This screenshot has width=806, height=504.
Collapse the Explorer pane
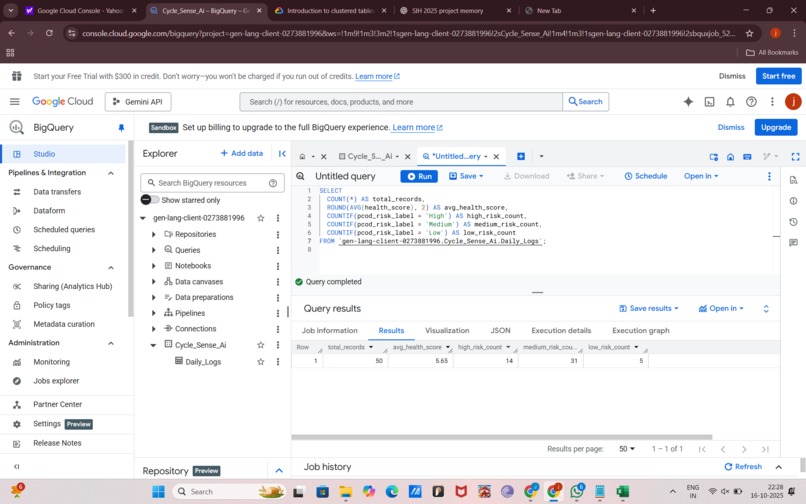pos(282,153)
